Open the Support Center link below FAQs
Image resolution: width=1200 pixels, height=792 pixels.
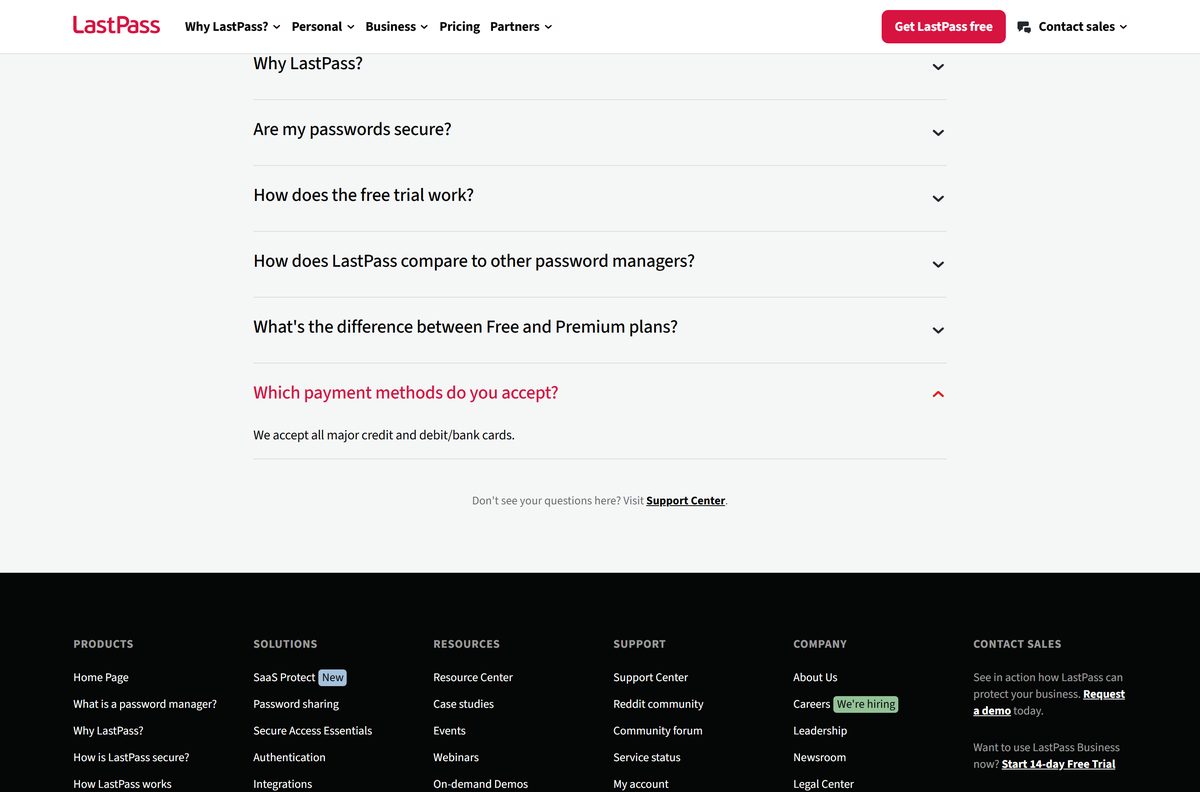tap(685, 501)
